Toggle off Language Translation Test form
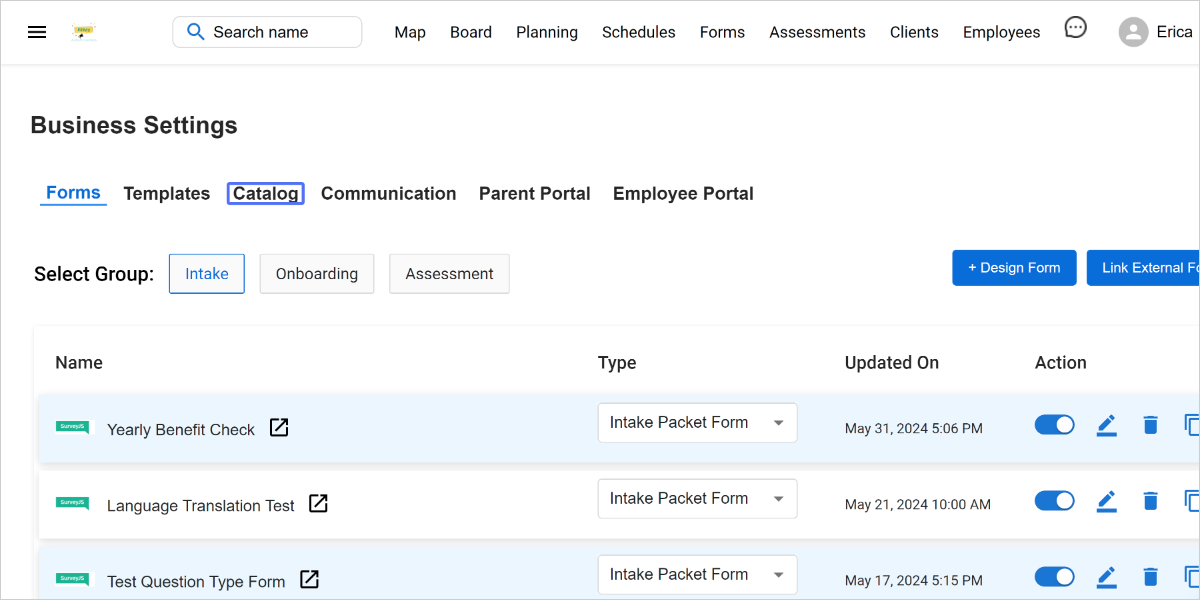The image size is (1200, 600). (x=1054, y=500)
